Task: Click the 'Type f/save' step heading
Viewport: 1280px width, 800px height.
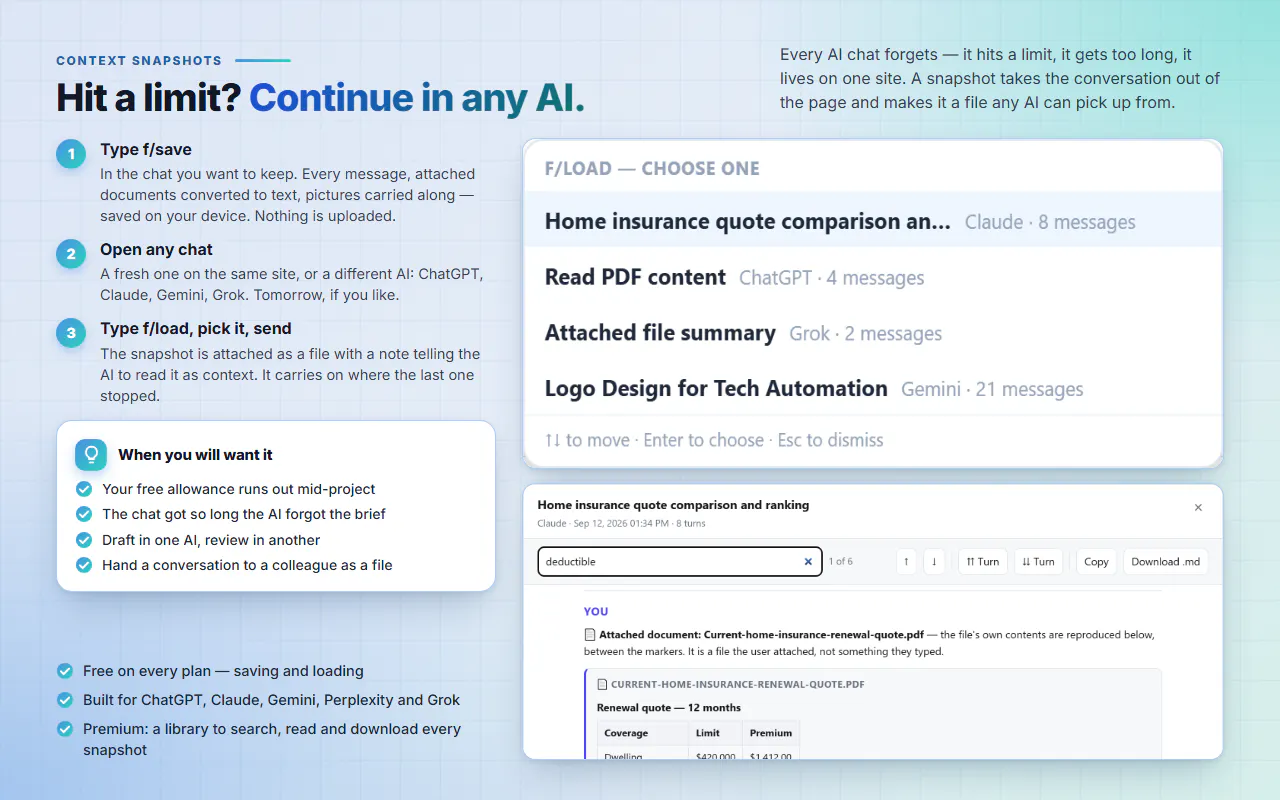Action: pos(146,150)
